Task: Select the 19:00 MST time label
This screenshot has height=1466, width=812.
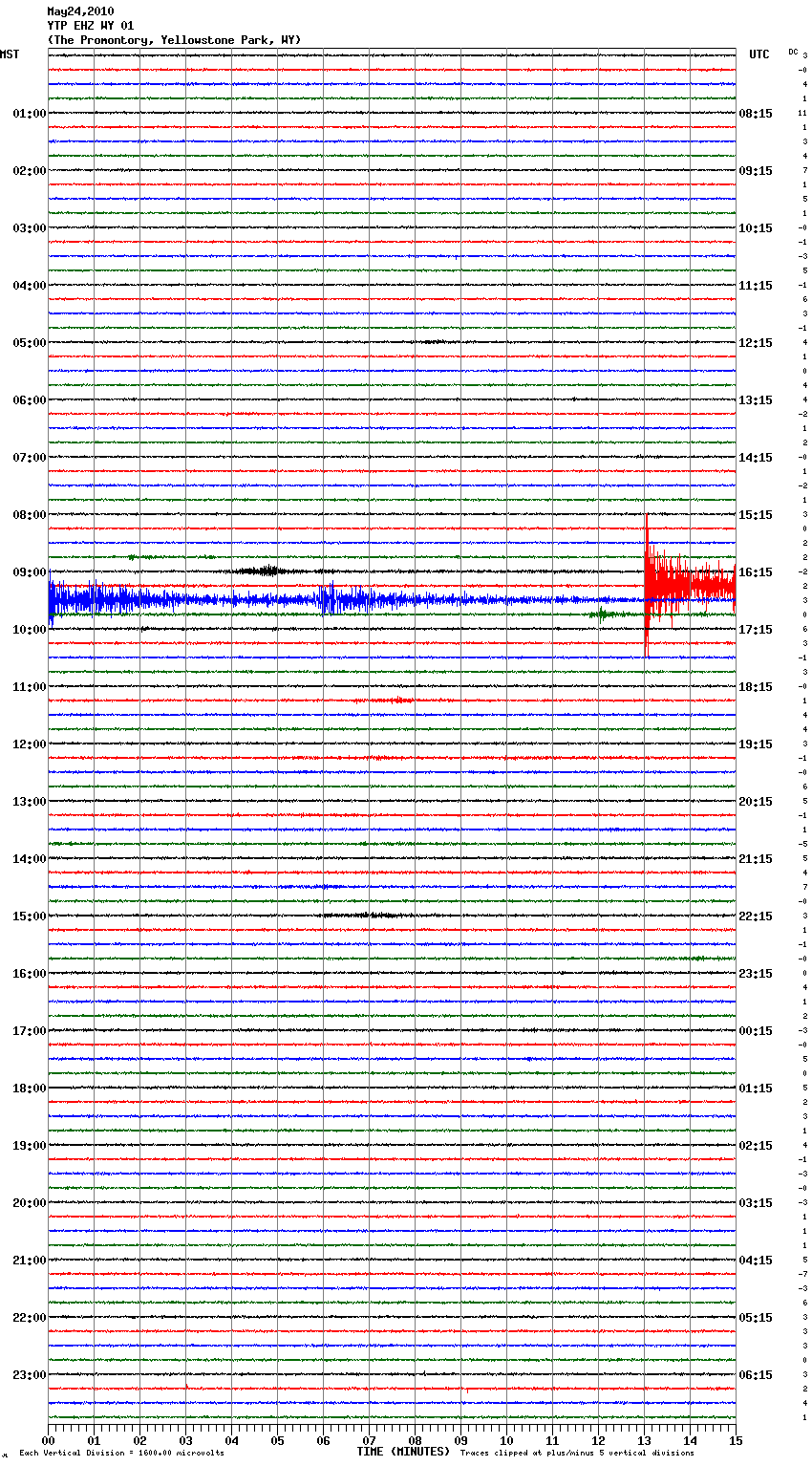Action: pyautogui.click(x=29, y=1146)
